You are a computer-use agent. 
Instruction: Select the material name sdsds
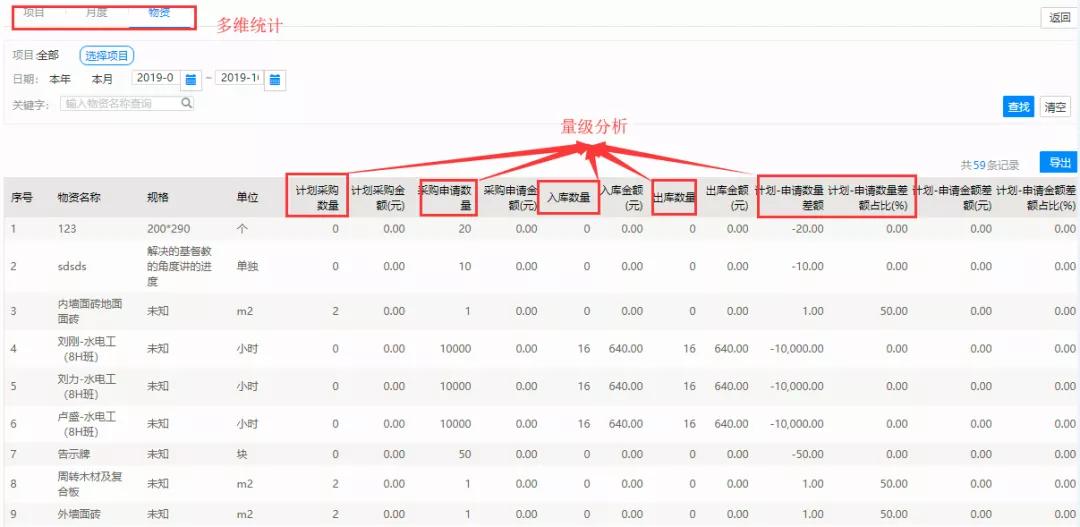pyautogui.click(x=74, y=266)
